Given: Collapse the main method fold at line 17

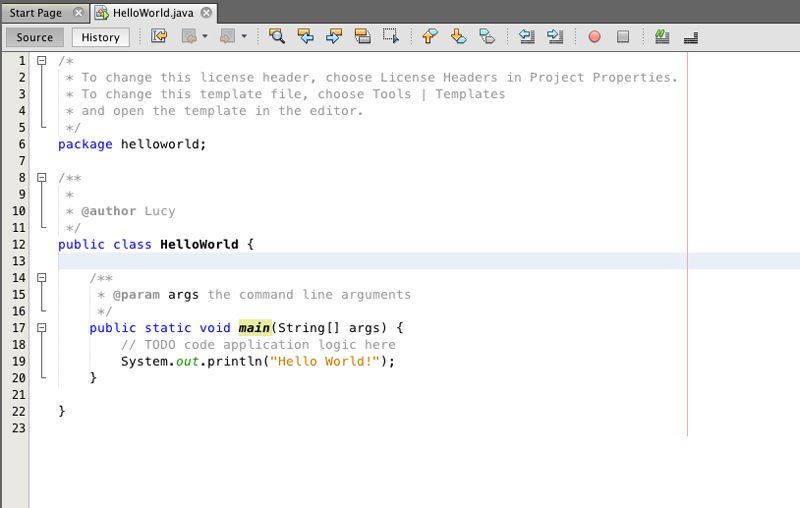Looking at the screenshot, I should (x=42, y=327).
